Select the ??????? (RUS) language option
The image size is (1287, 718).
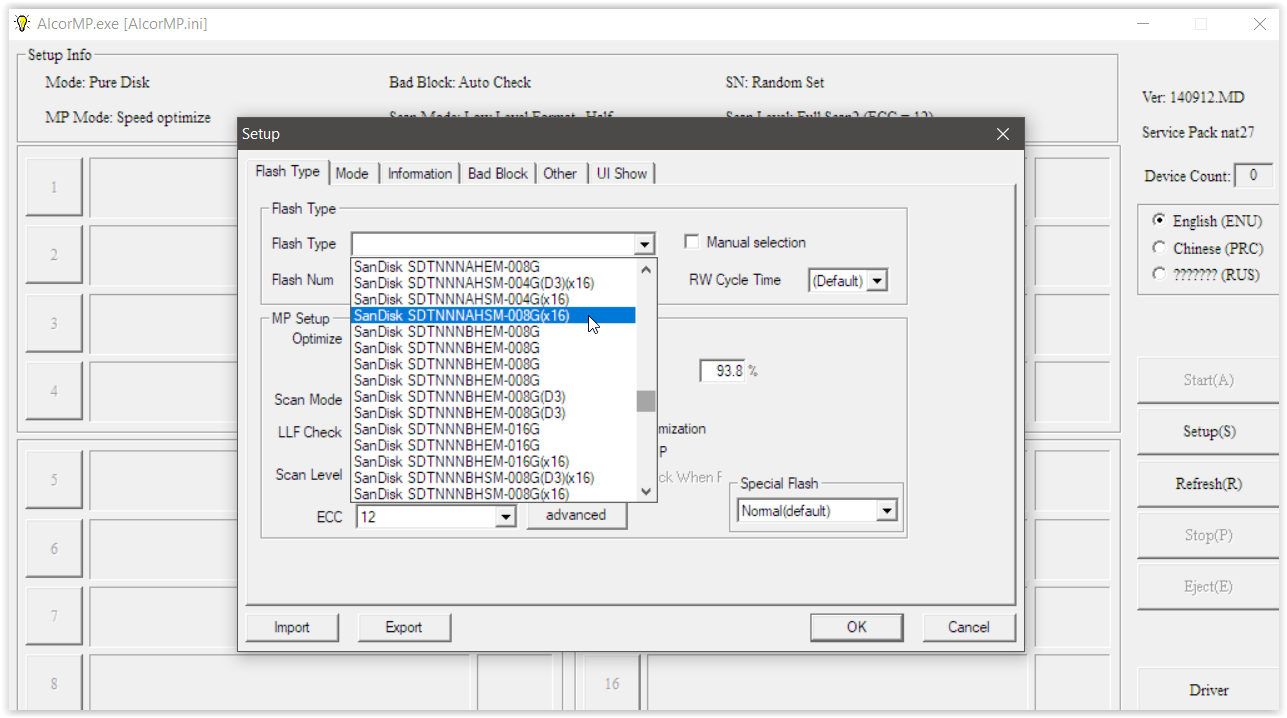pyautogui.click(x=1208, y=274)
